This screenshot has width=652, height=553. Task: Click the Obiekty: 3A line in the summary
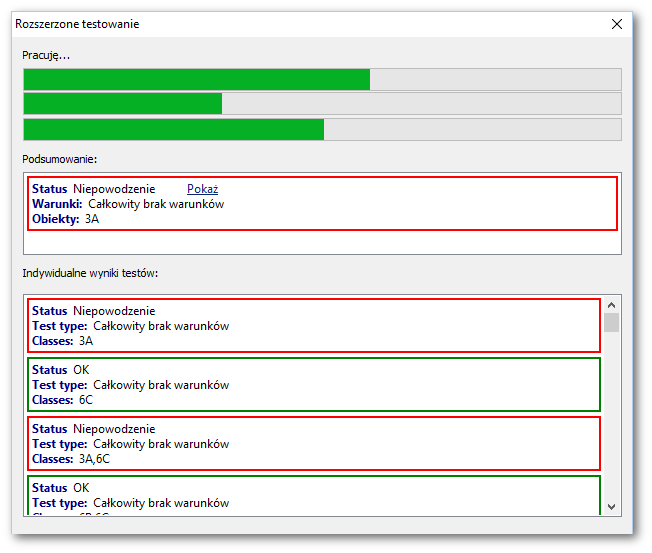click(65, 219)
